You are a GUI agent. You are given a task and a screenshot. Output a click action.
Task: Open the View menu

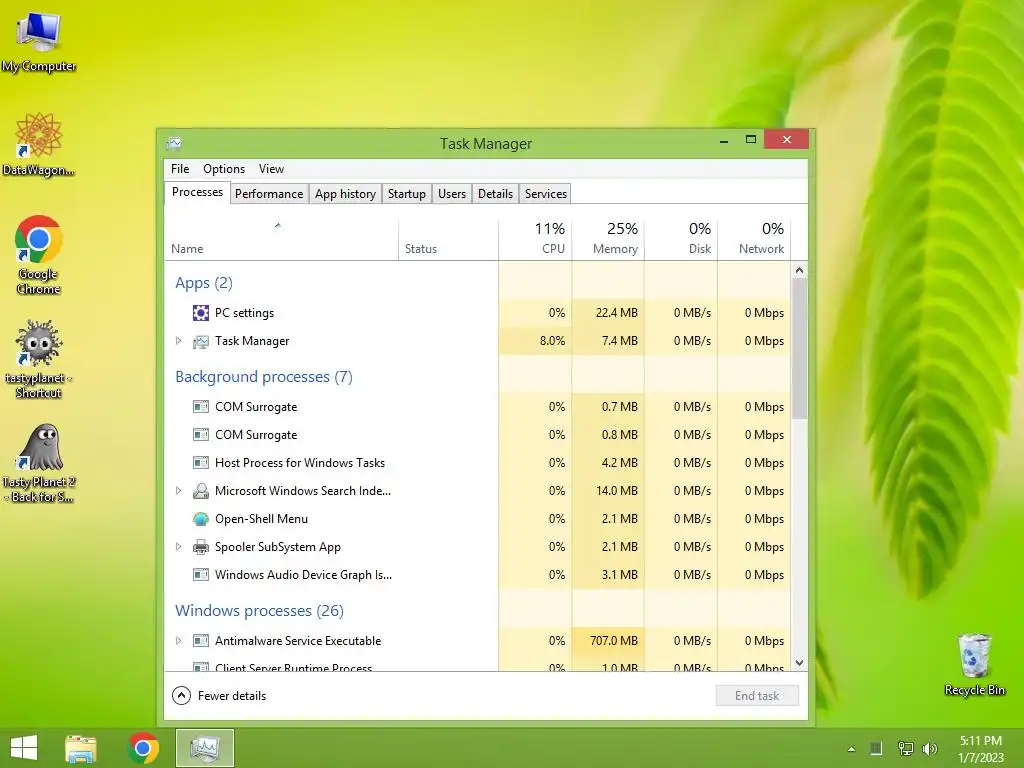(271, 168)
